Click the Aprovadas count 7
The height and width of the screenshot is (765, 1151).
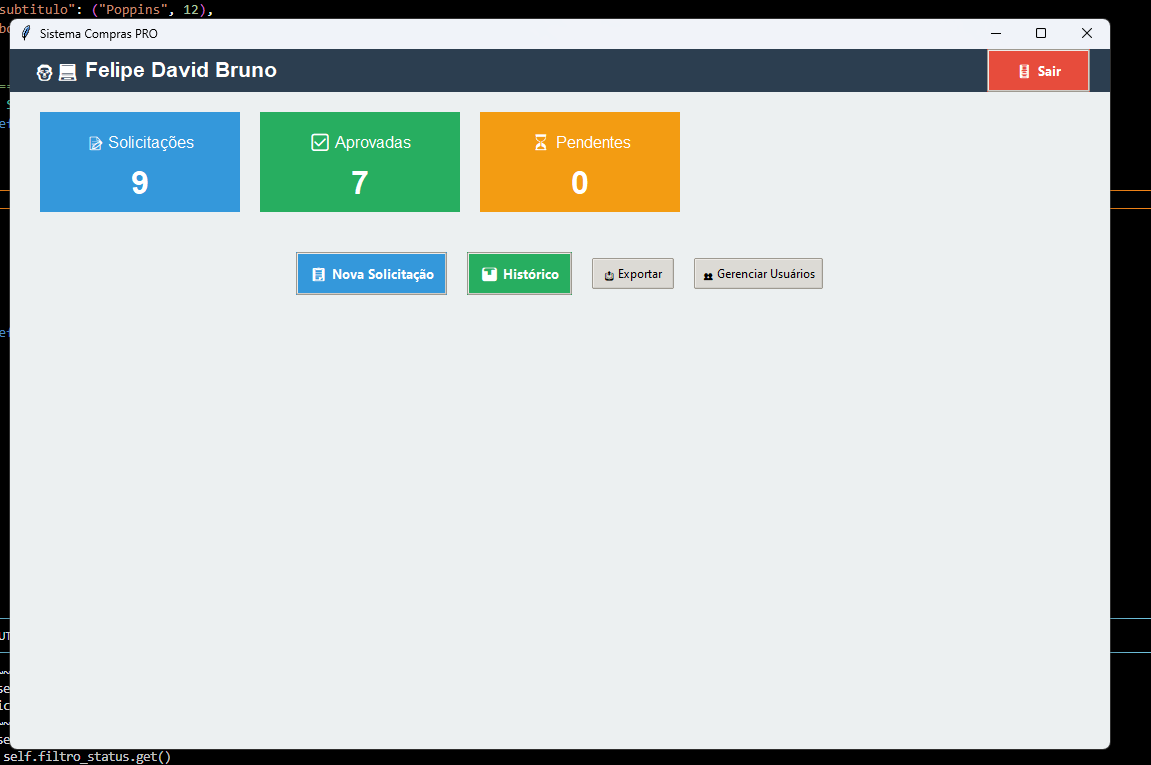(360, 183)
